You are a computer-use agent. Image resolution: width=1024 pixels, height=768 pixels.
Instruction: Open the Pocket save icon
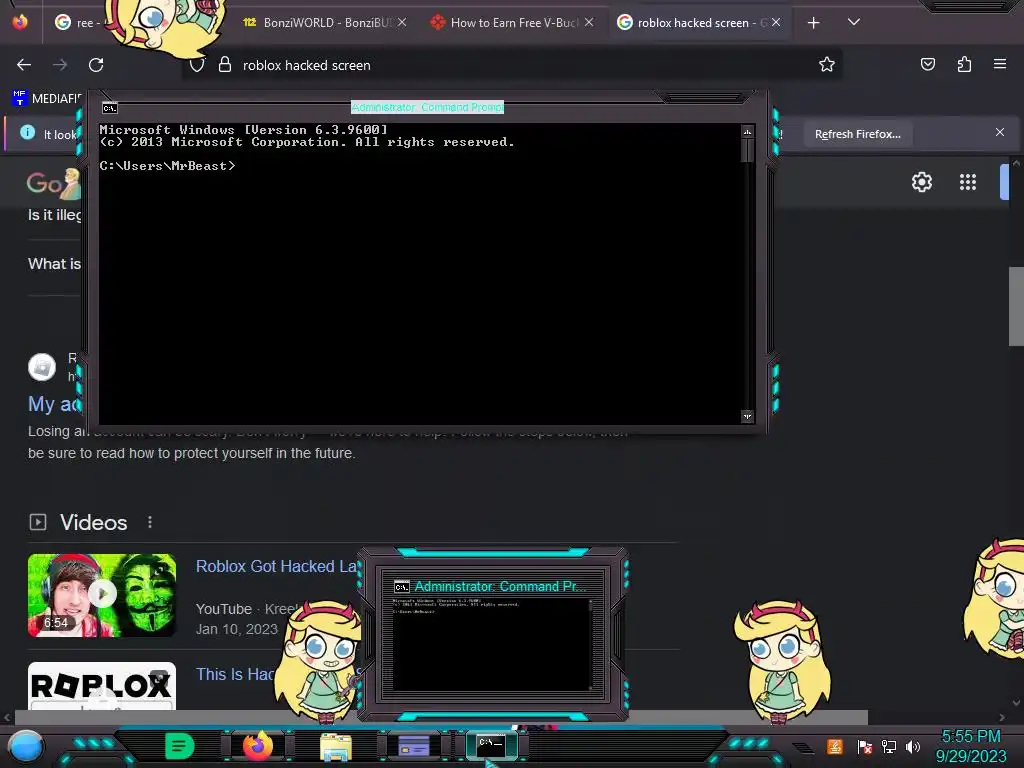(927, 64)
